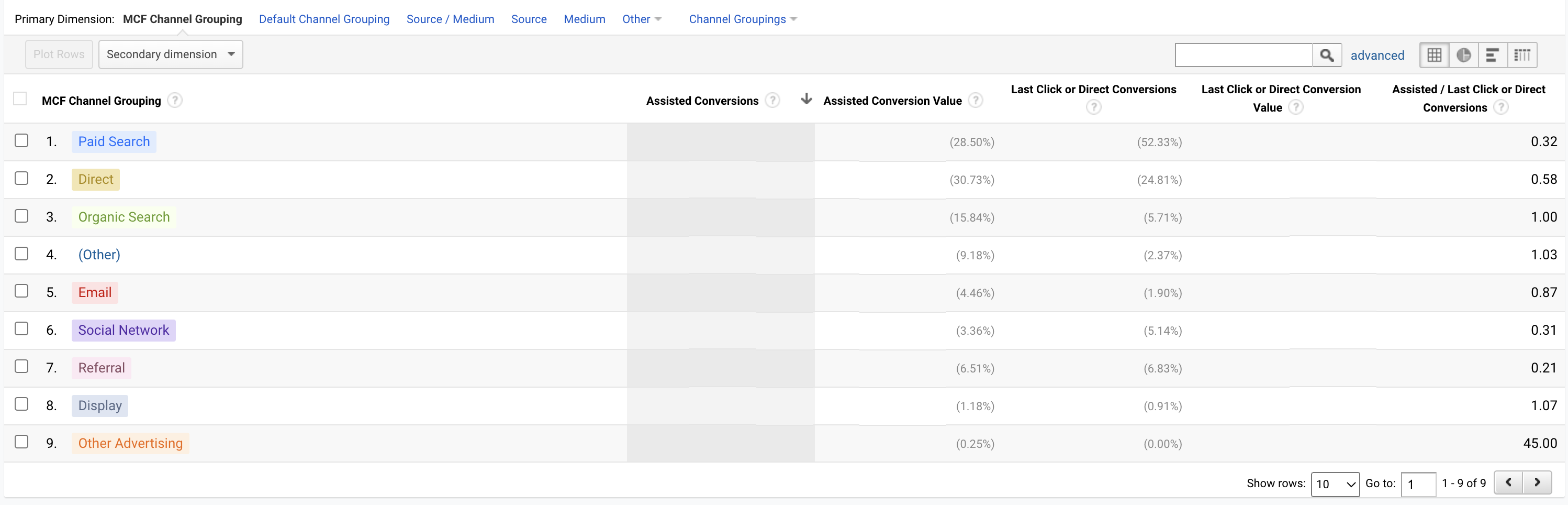Open help icon beside MCF Channel Grouping
Image resolution: width=1568 pixels, height=505 pixels.
pos(175,101)
